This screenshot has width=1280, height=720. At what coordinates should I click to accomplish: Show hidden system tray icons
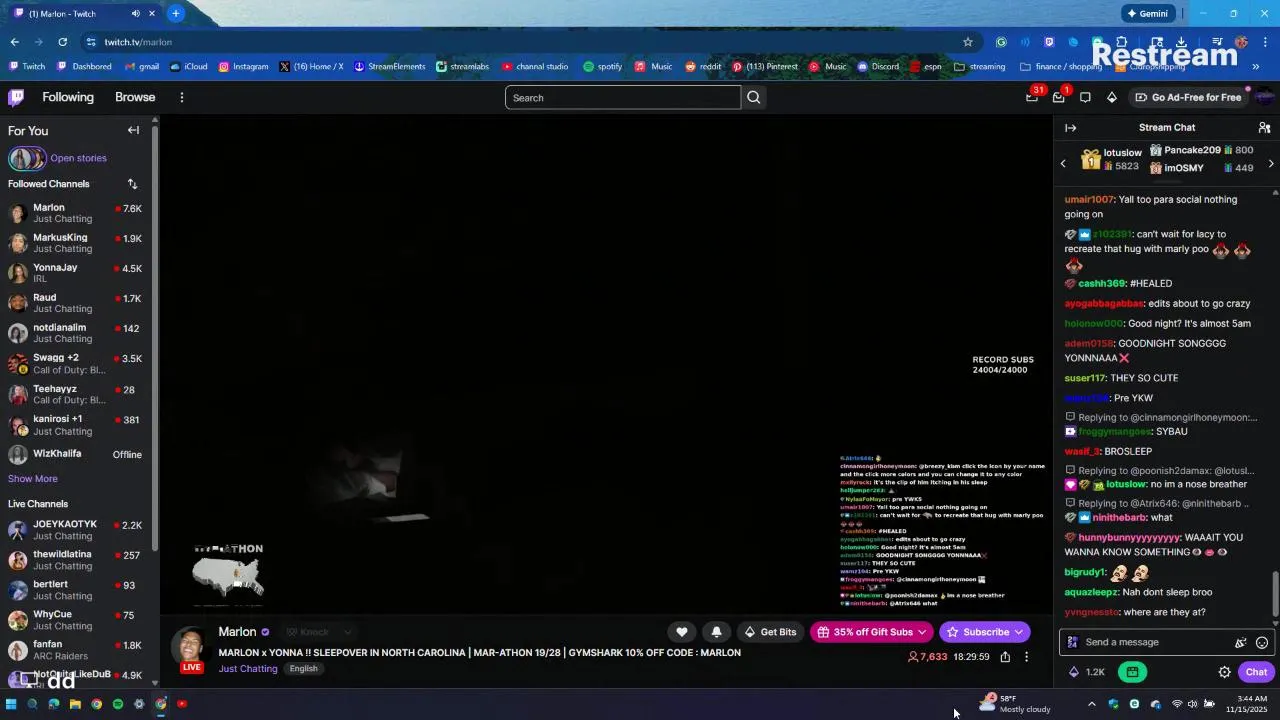(1091, 704)
